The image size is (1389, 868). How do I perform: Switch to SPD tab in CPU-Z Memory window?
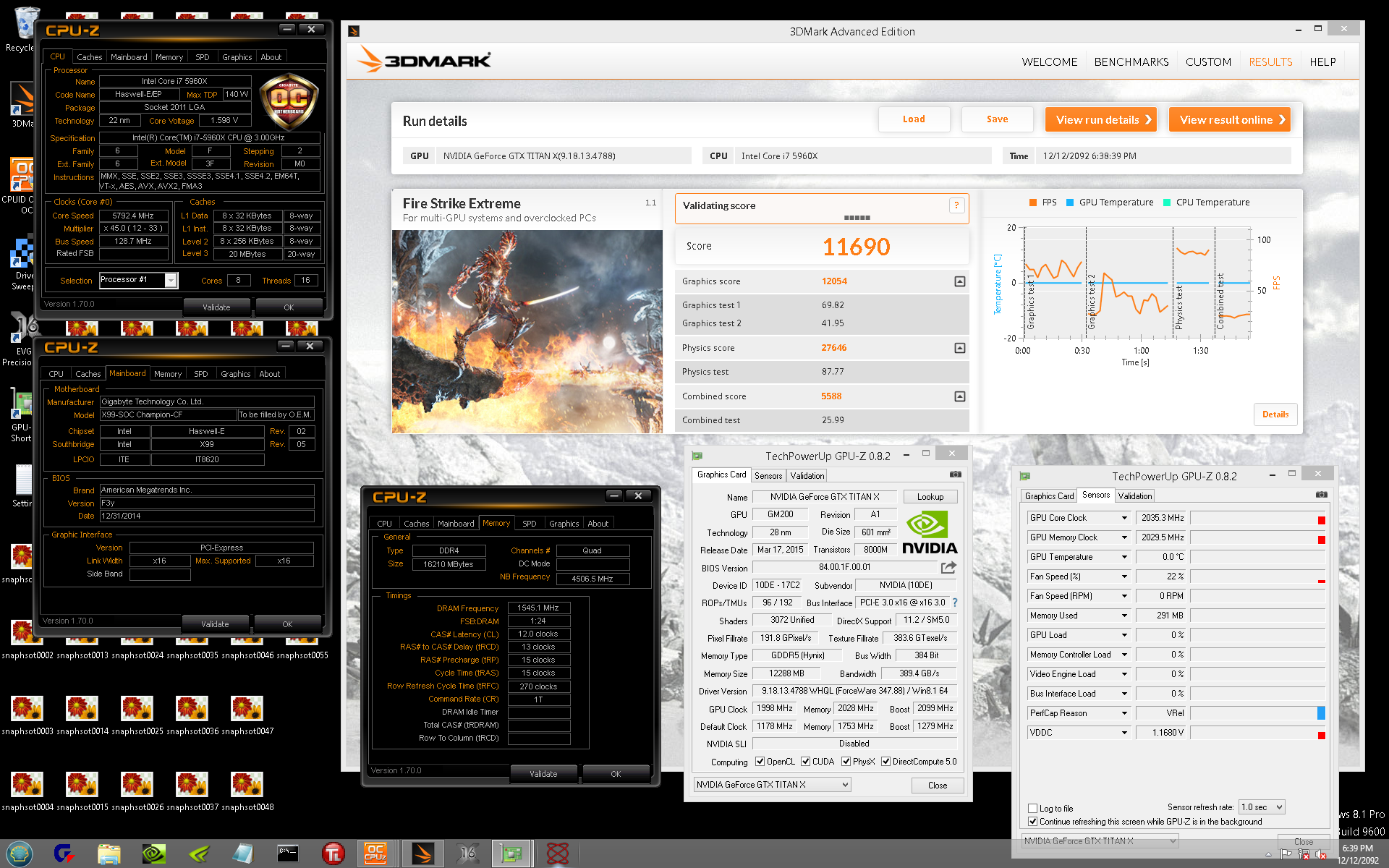click(529, 524)
